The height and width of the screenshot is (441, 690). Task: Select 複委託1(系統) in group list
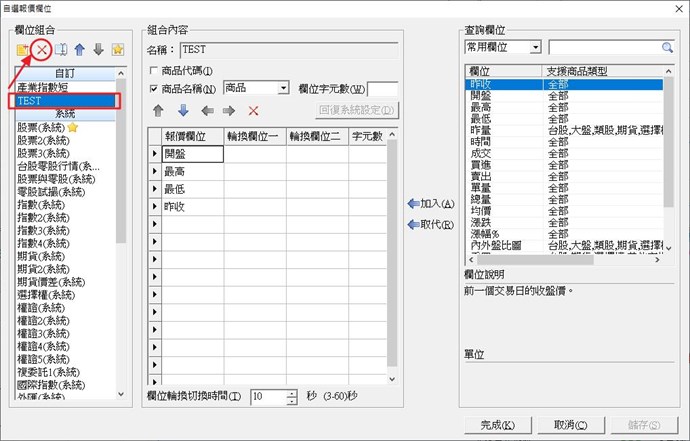click(x=65, y=372)
